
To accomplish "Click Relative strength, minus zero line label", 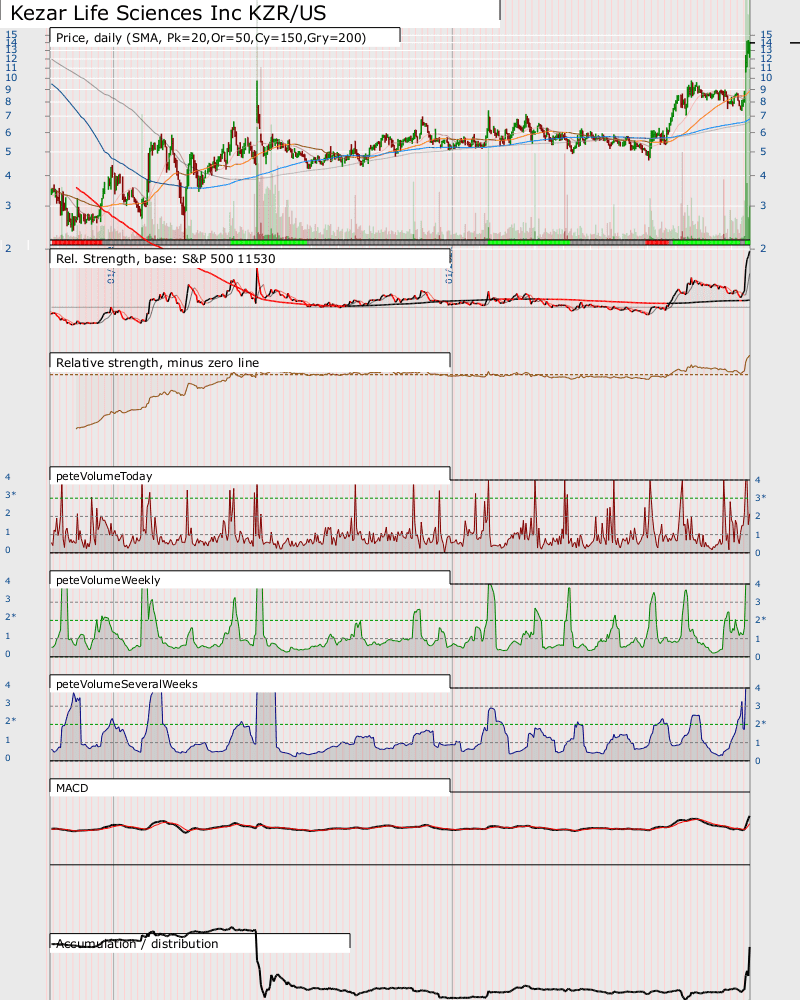I will click(158, 363).
